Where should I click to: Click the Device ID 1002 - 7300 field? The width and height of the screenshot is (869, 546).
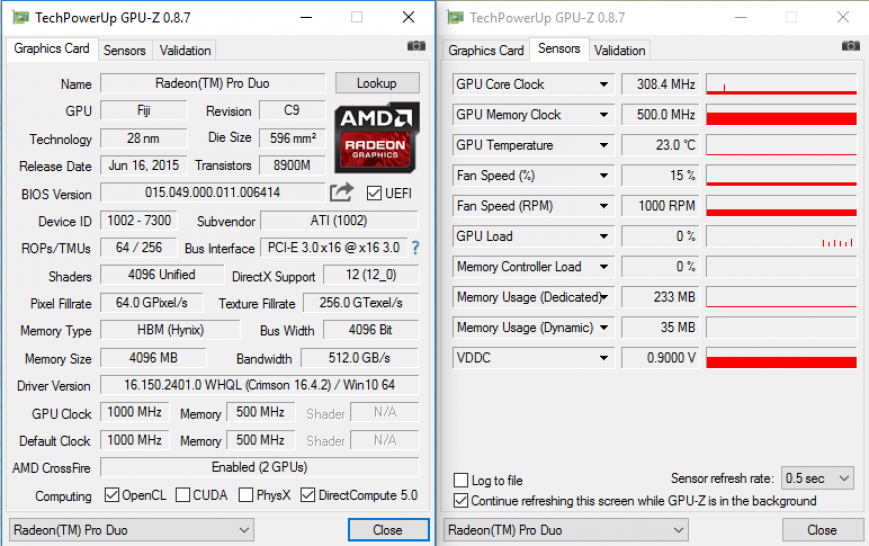point(139,220)
